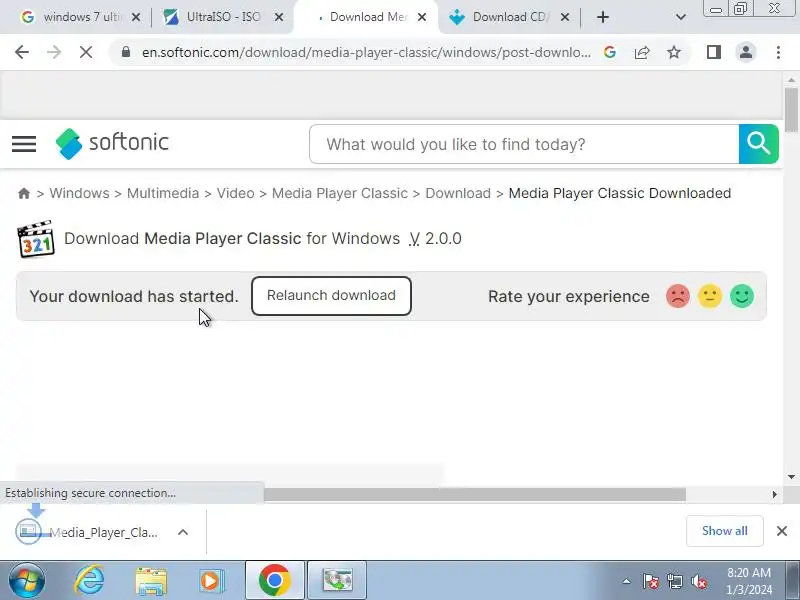The image size is (800, 600).
Task: Open the Video breadcrumb link
Action: pos(235,193)
